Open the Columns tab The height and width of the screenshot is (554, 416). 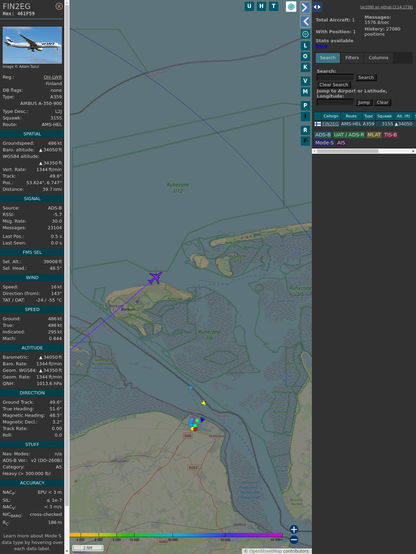click(379, 58)
